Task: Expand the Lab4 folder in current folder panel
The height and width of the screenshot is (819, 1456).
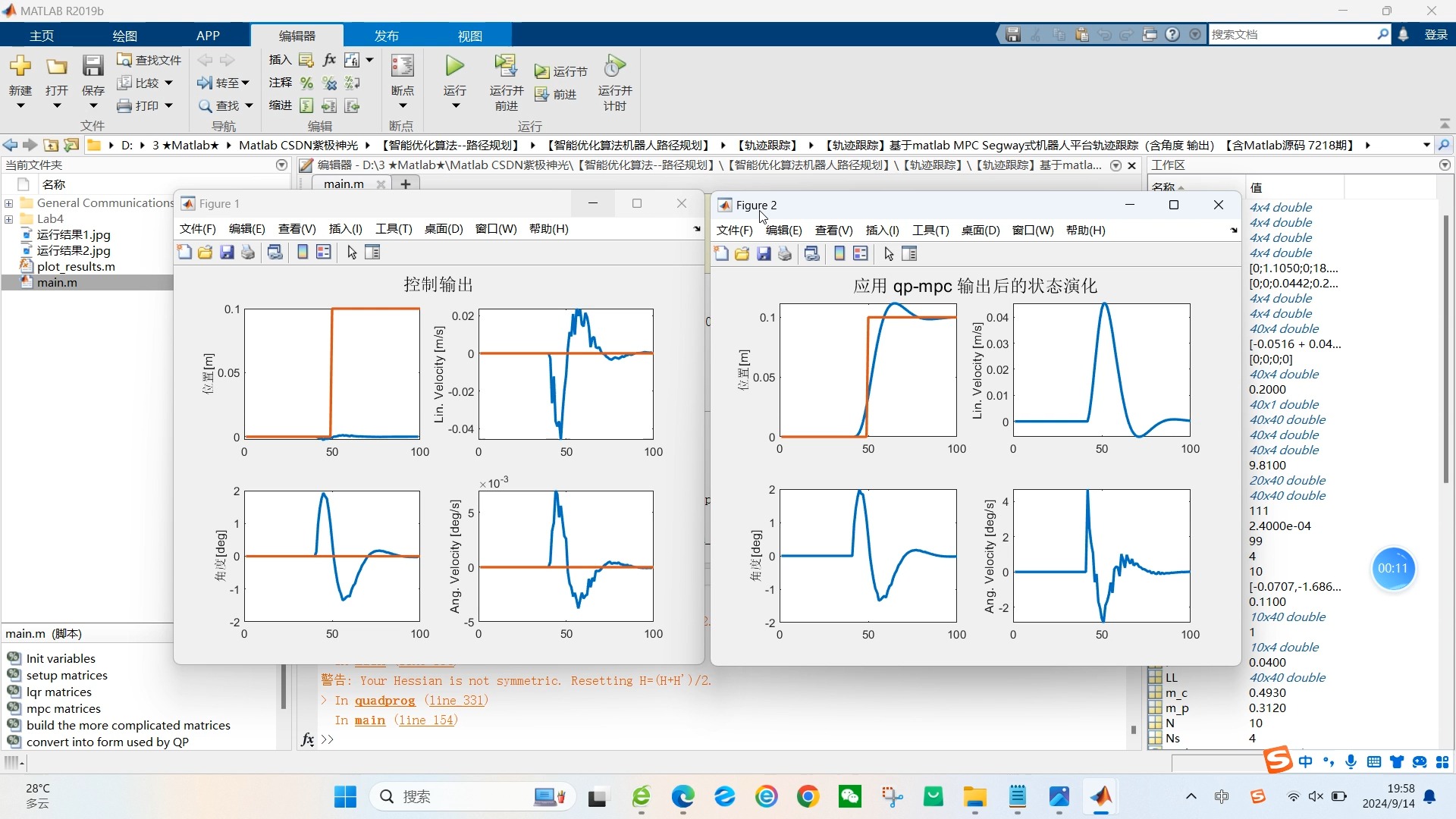Action: [x=8, y=218]
